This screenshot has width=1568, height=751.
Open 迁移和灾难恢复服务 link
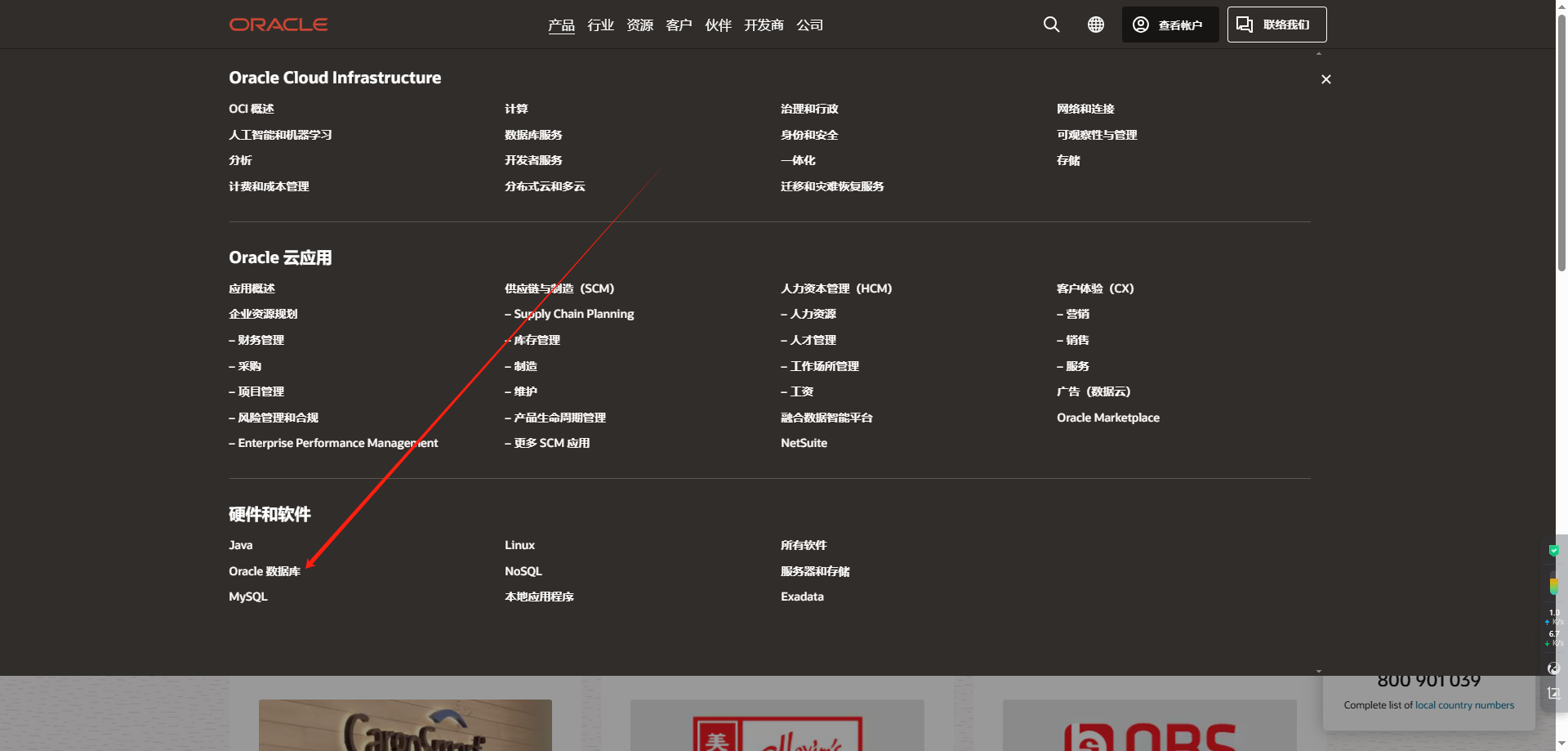(x=832, y=186)
